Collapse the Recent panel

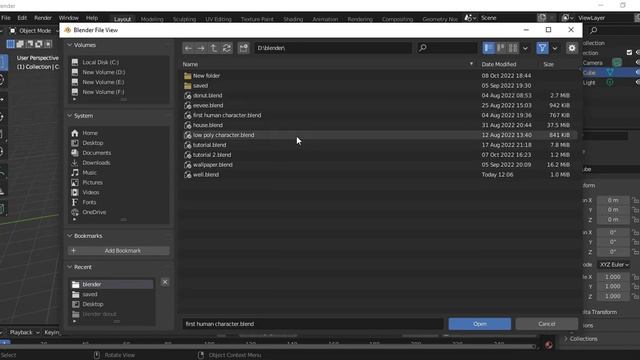pos(69,267)
